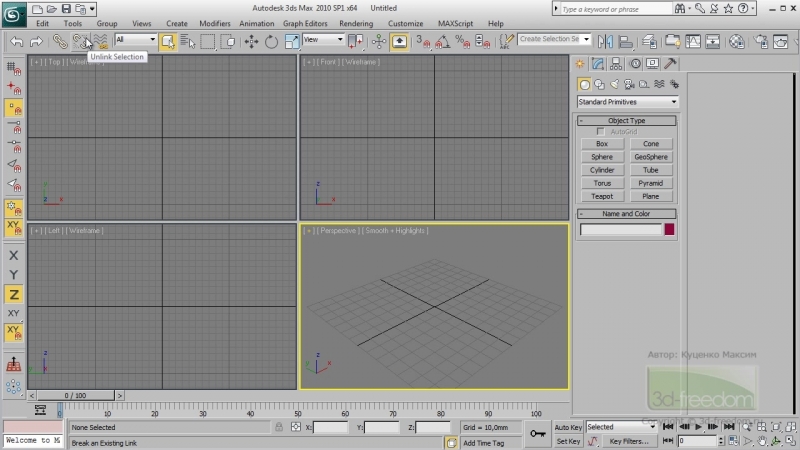The image size is (800, 450).
Task: Open the selection filter All dropdown
Action: [x=135, y=39]
